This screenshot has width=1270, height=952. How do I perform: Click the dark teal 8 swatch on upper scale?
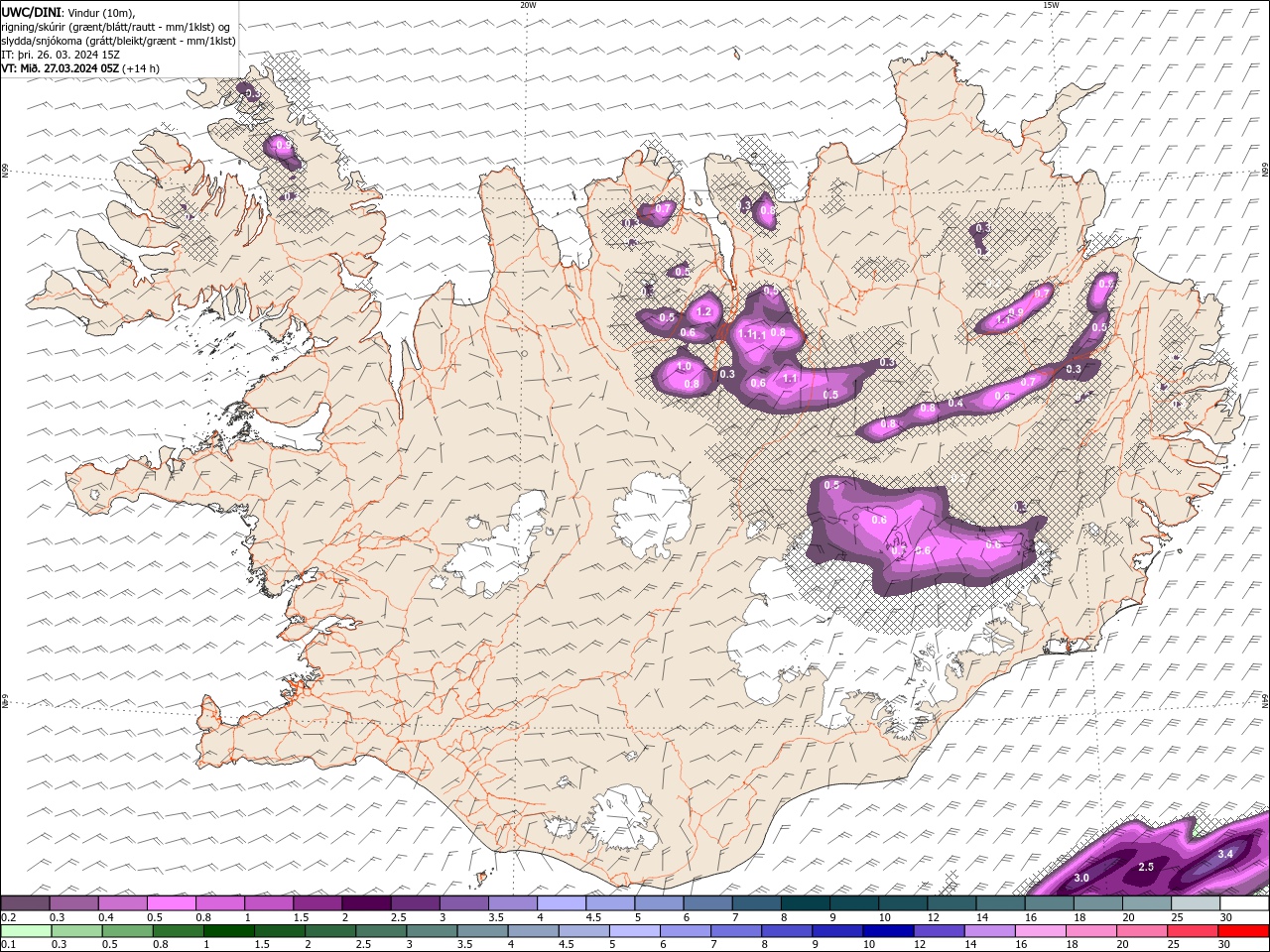pos(805,903)
